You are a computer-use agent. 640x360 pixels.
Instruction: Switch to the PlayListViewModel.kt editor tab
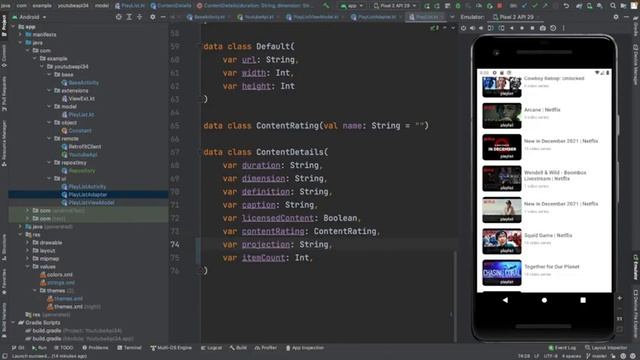[315, 17]
